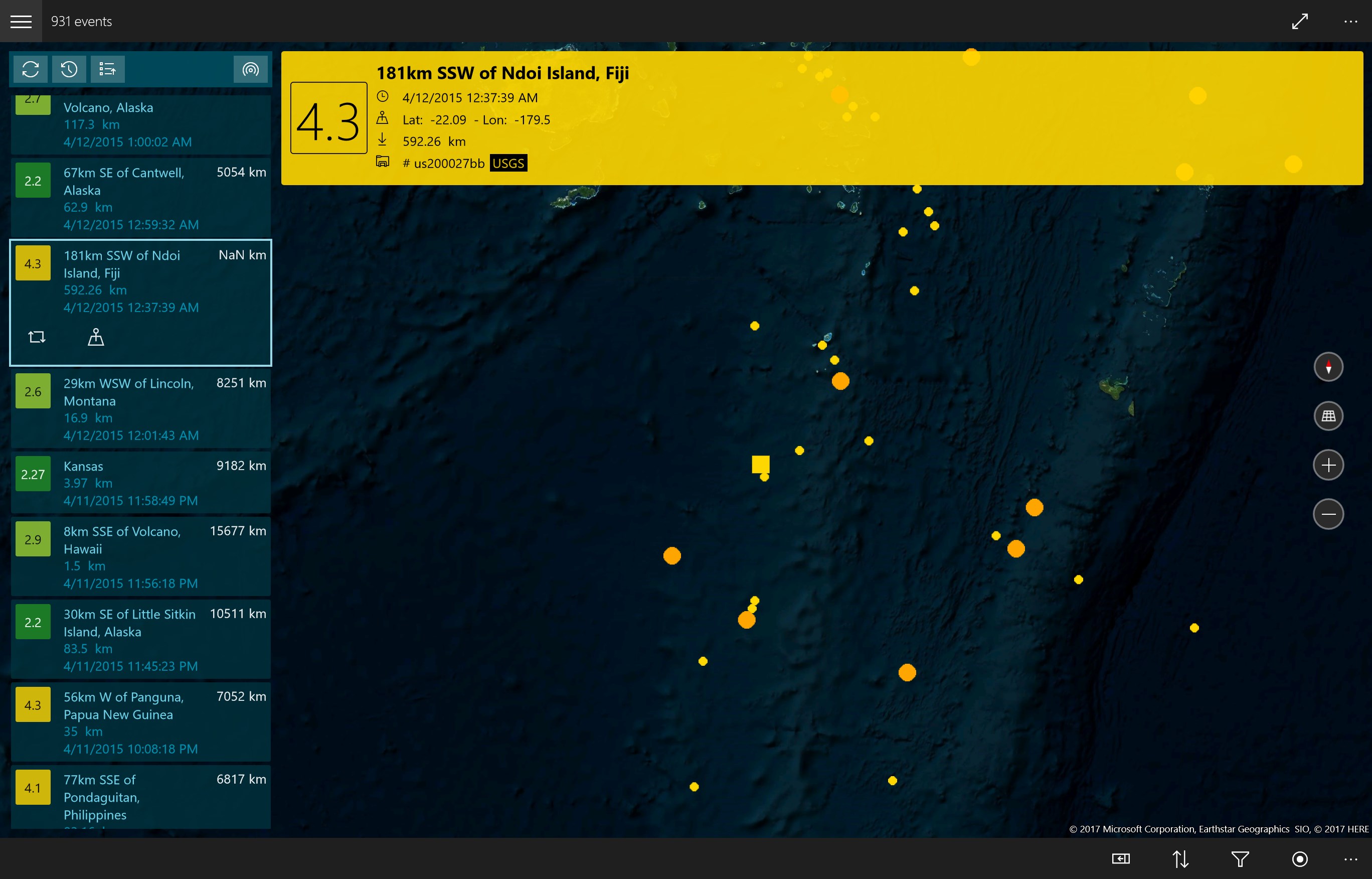
Task: Enter fullscreen with the diagonal arrow icon
Action: click(x=1300, y=21)
